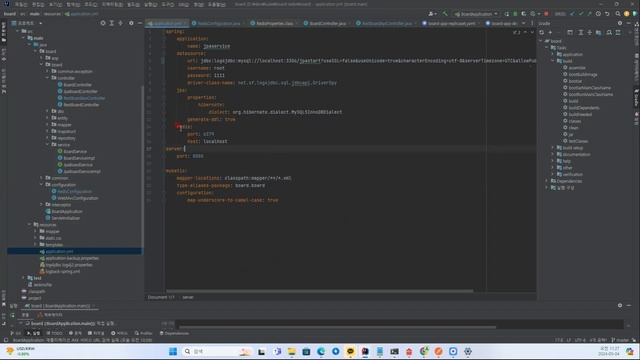Debug the application with bug icon

click(x=515, y=14)
